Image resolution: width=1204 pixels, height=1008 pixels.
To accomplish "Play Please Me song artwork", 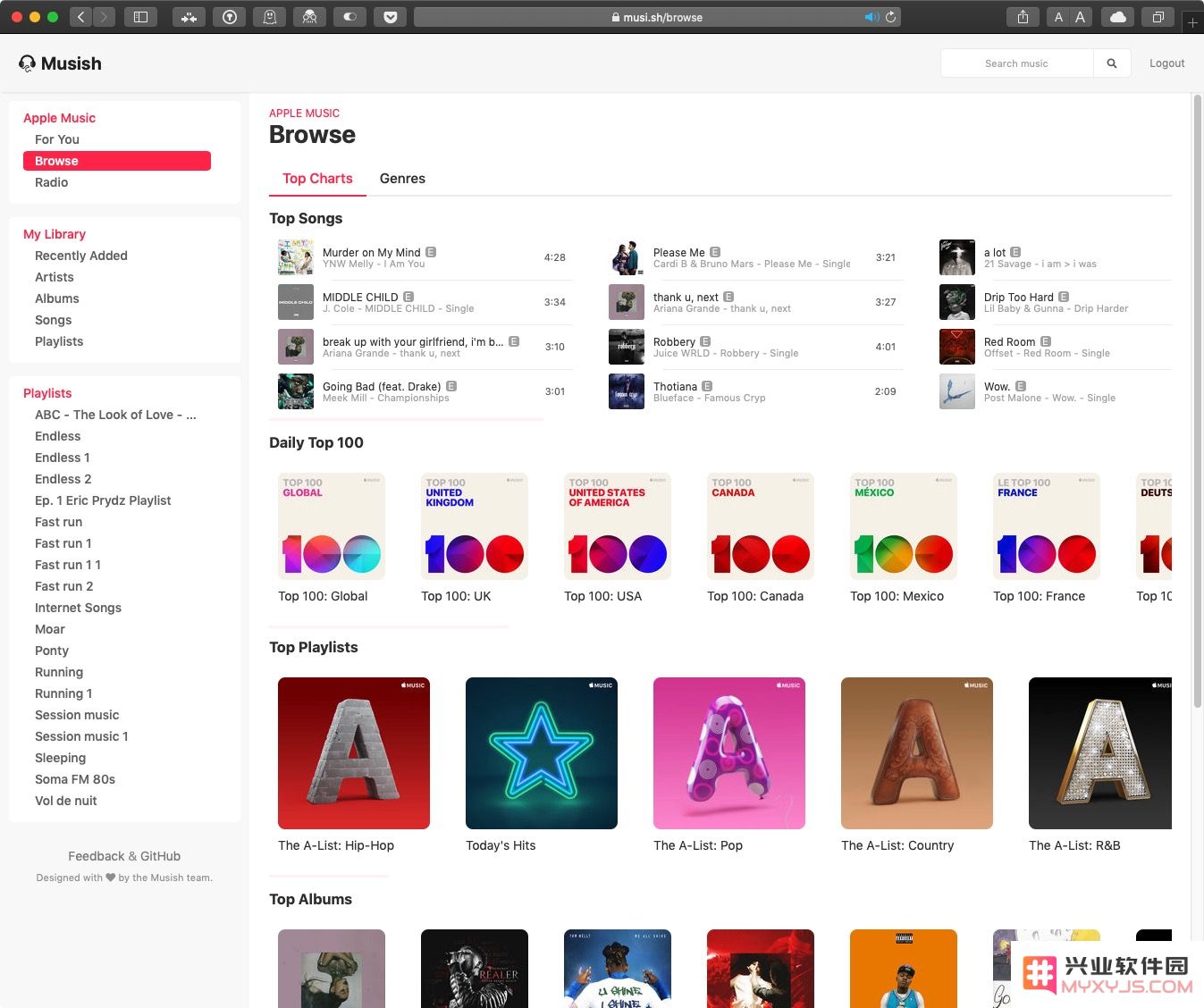I will (627, 257).
